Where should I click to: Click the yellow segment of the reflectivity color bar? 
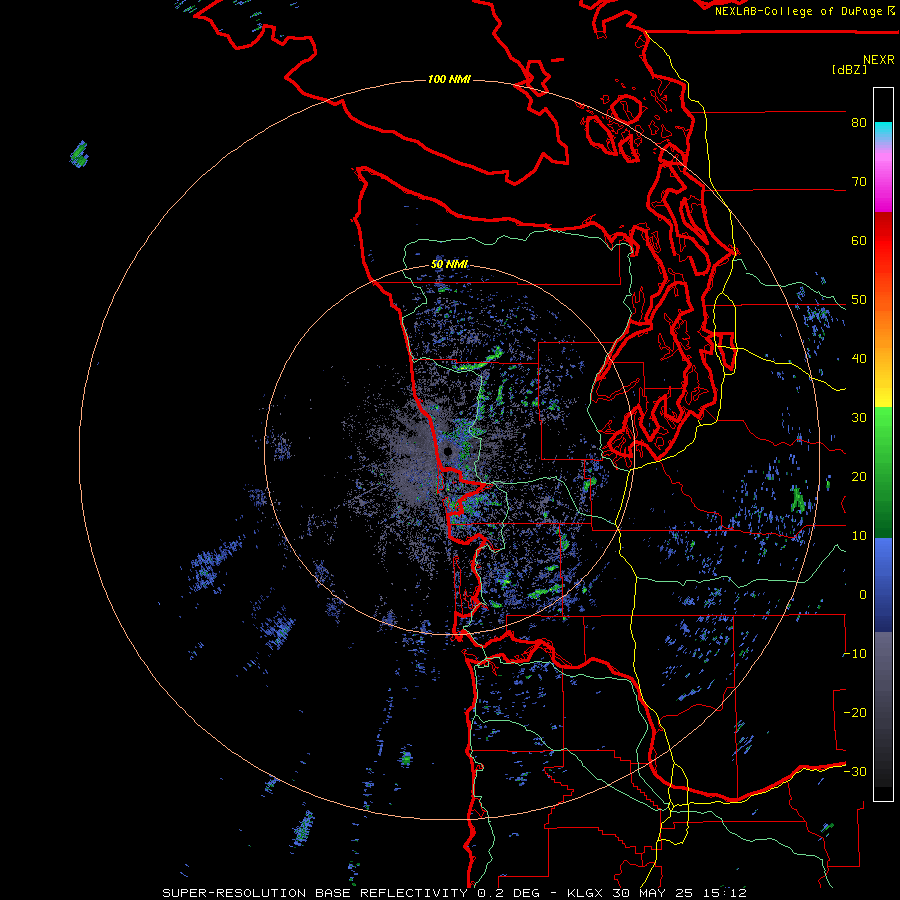coord(883,393)
